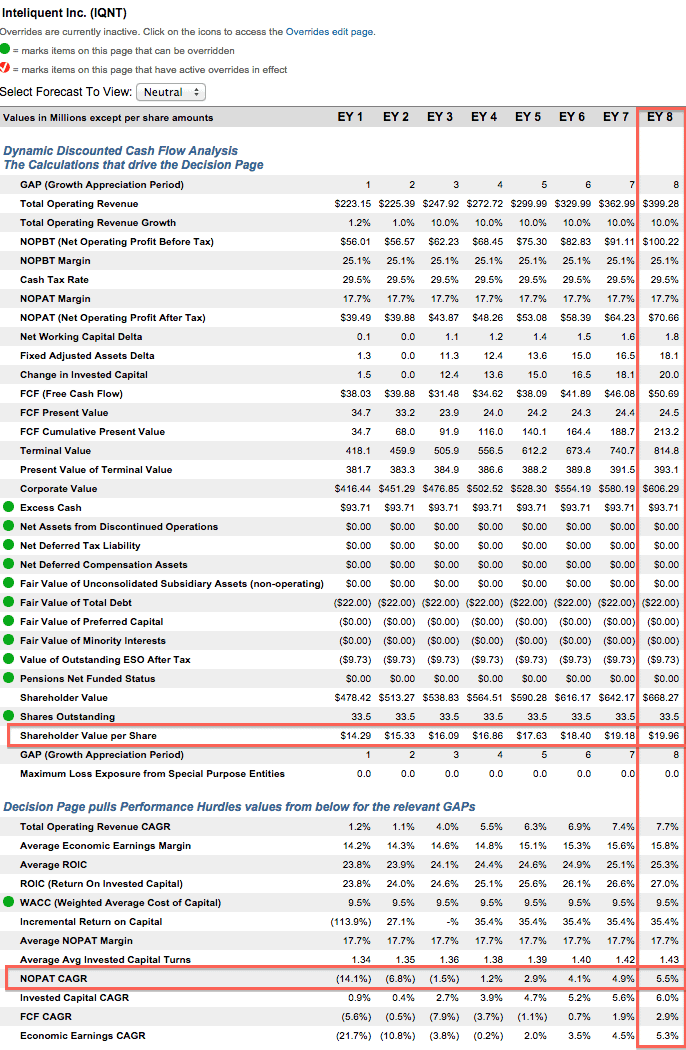The height and width of the screenshot is (1050, 686).
Task: Open override for Value of Outstanding ESO After Tax
Action: (x=9, y=659)
